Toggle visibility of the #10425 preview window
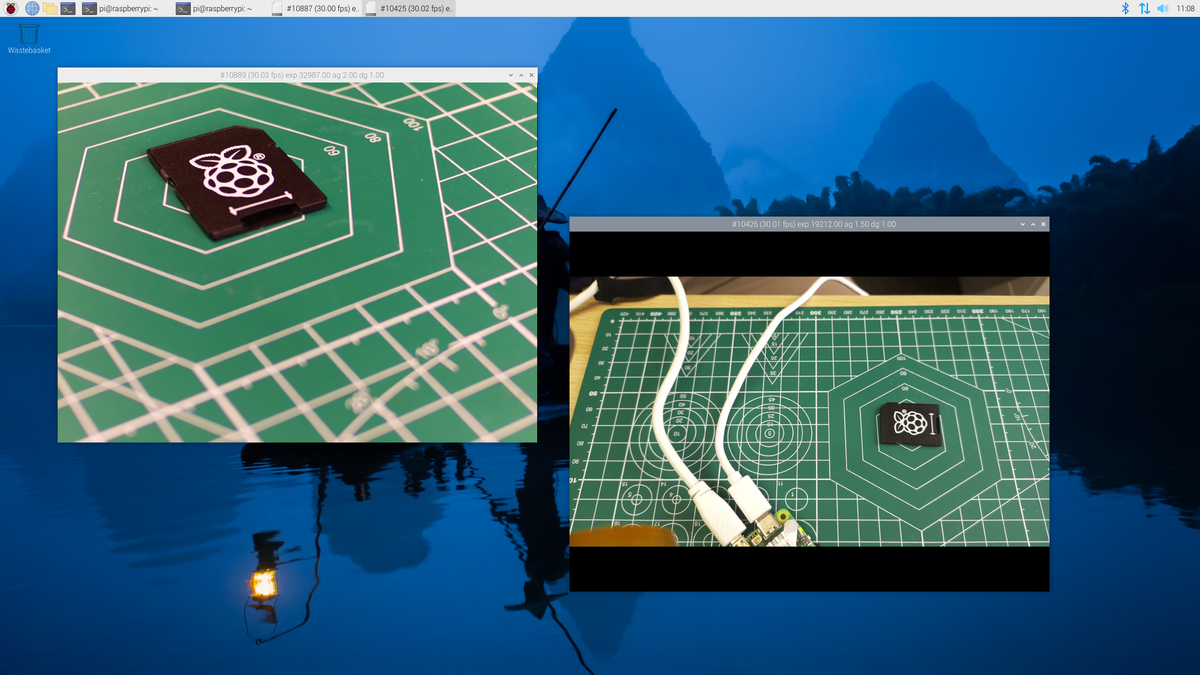This screenshot has height=675, width=1200. pyautogui.click(x=406, y=8)
